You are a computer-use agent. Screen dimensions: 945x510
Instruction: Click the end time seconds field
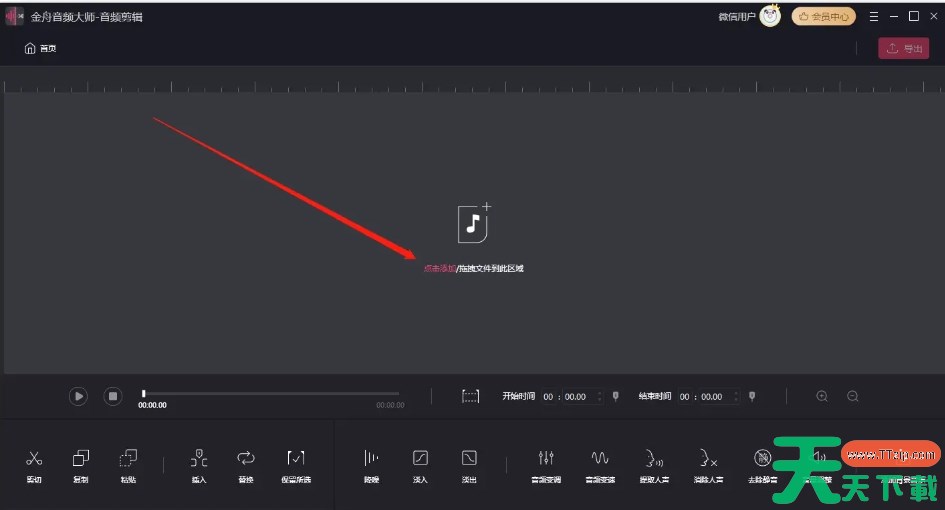pos(712,397)
